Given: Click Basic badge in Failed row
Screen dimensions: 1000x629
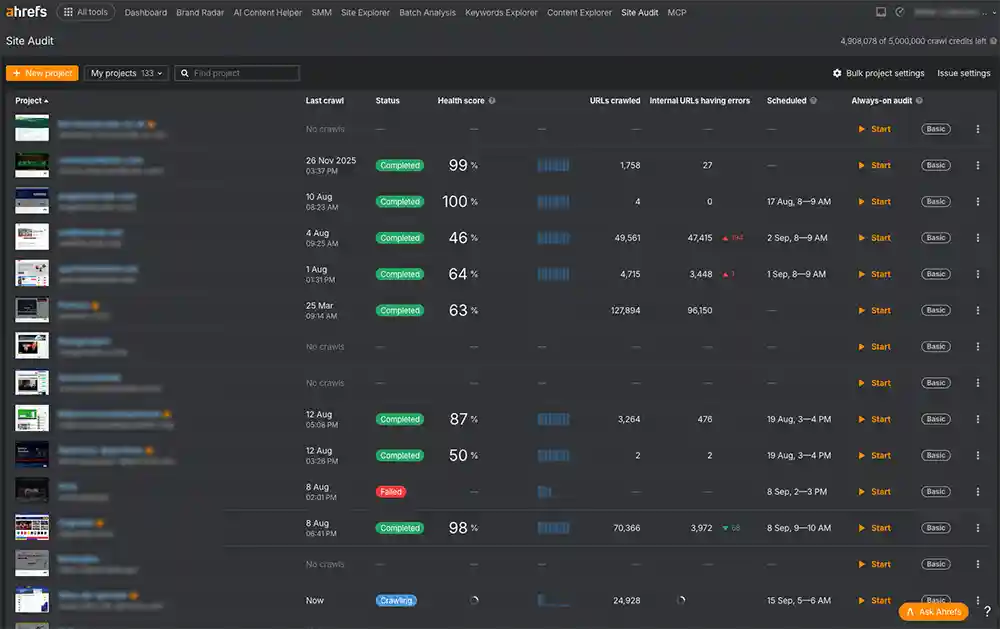Looking at the screenshot, I should [x=936, y=492].
